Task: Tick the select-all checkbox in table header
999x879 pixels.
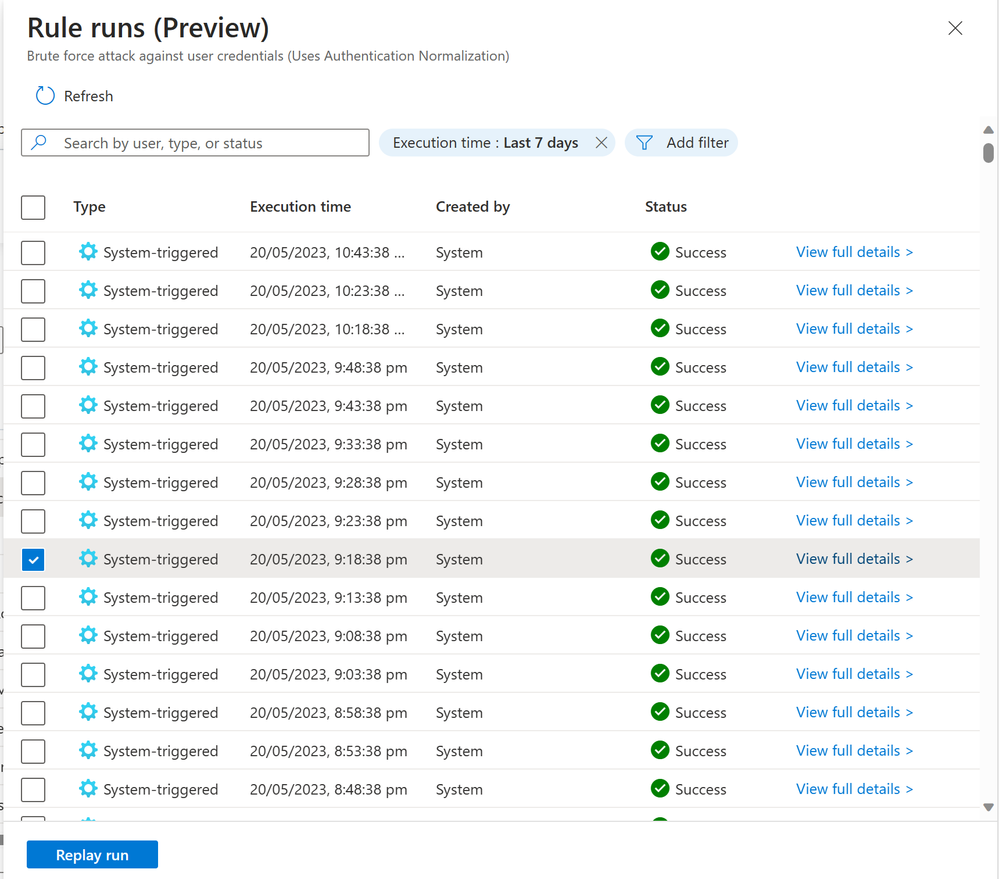Action: [x=33, y=207]
